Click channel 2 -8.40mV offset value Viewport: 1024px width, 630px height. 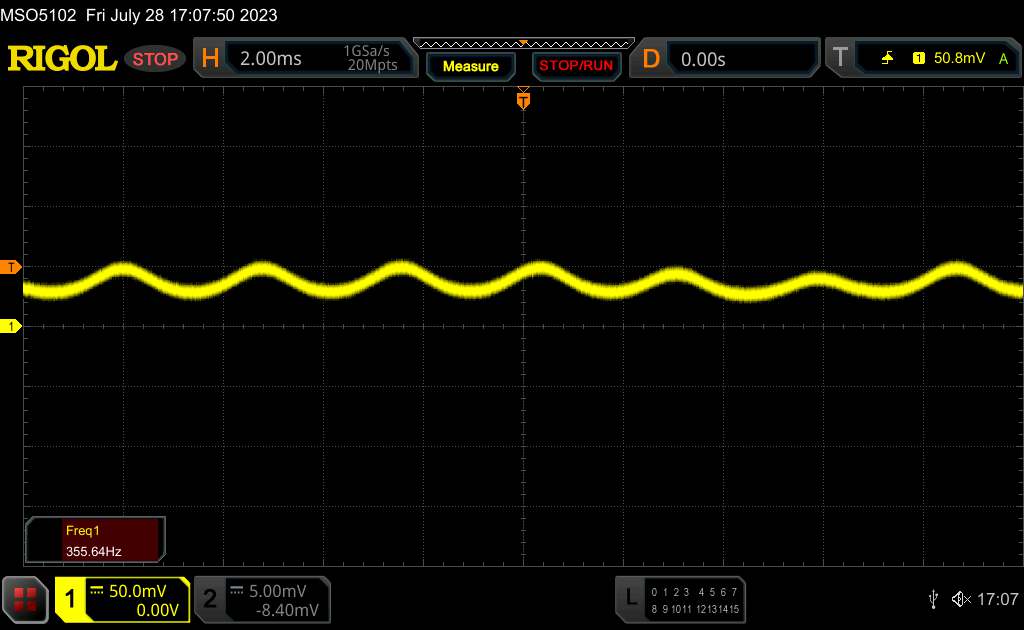coord(287,610)
